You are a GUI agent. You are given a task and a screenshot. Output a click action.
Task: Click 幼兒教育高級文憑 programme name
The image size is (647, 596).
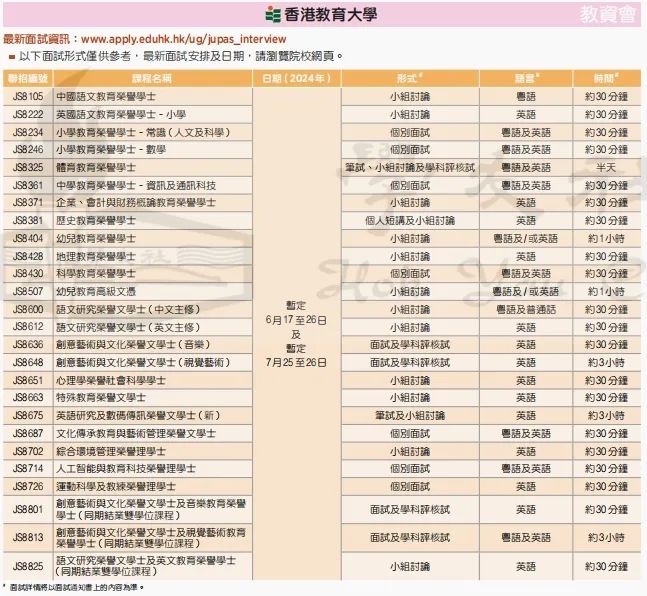(x=96, y=291)
